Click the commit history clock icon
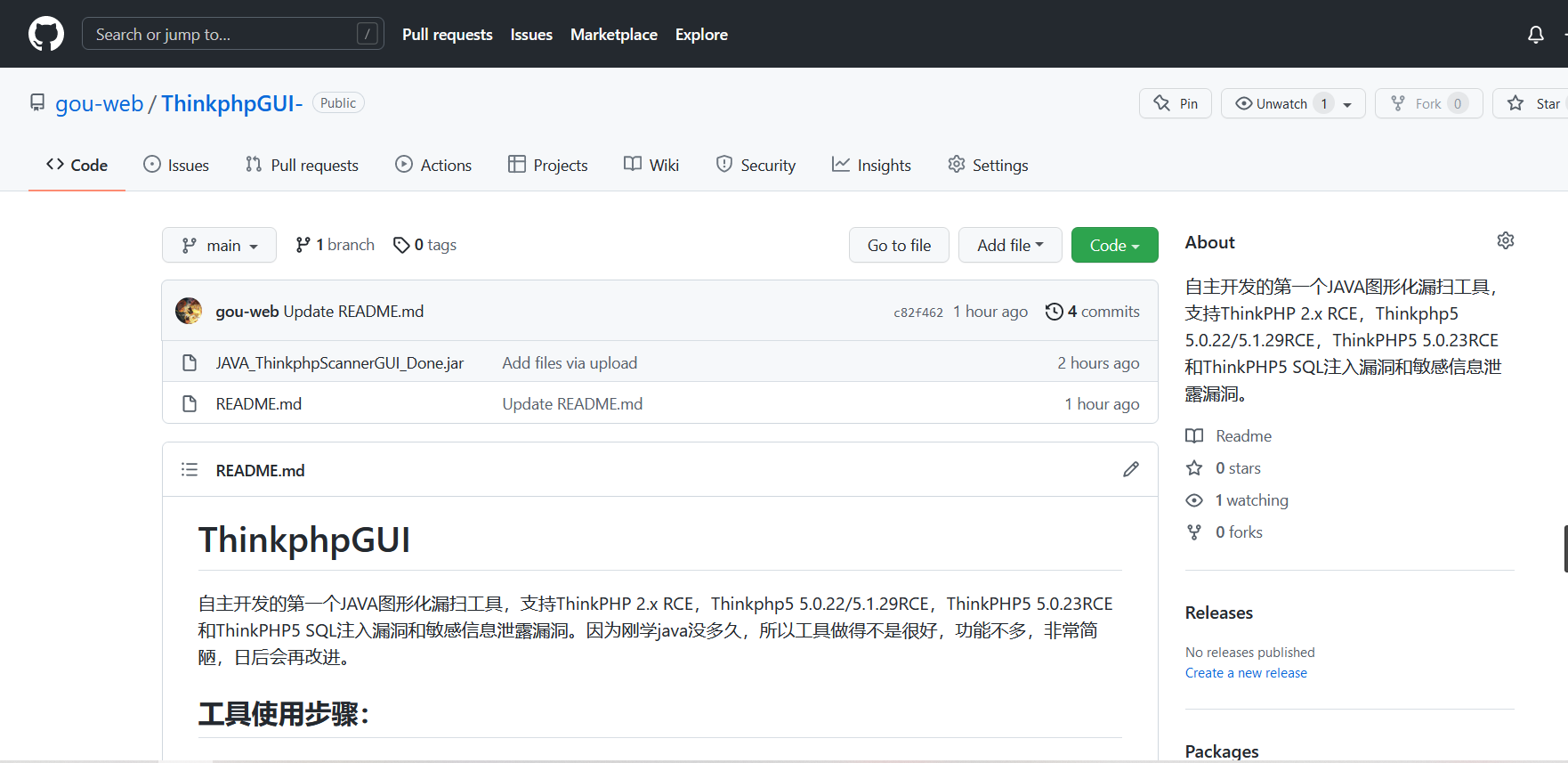 tap(1055, 311)
